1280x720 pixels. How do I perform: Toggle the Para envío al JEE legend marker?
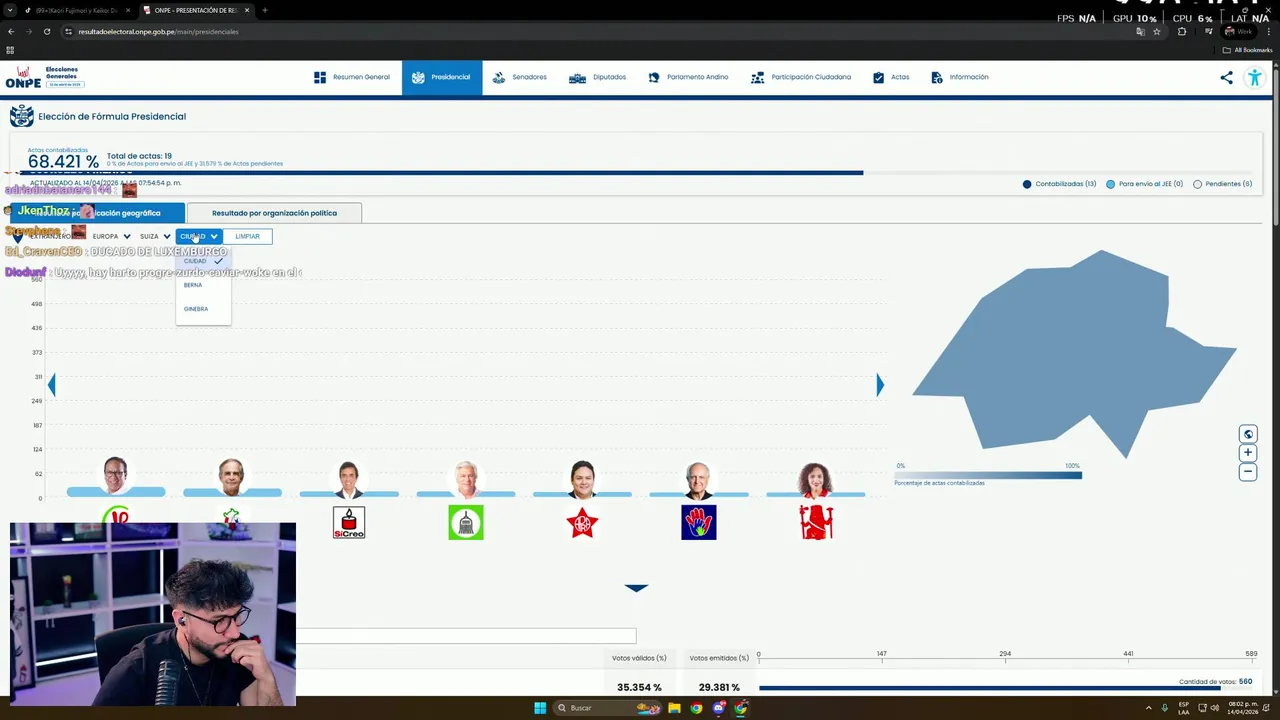[x=1111, y=184]
